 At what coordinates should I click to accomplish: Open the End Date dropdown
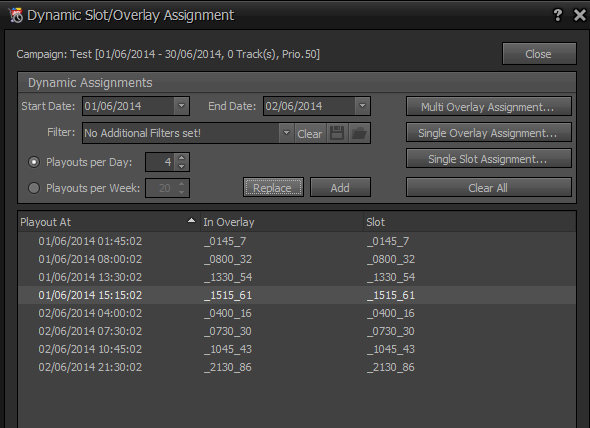(362, 106)
